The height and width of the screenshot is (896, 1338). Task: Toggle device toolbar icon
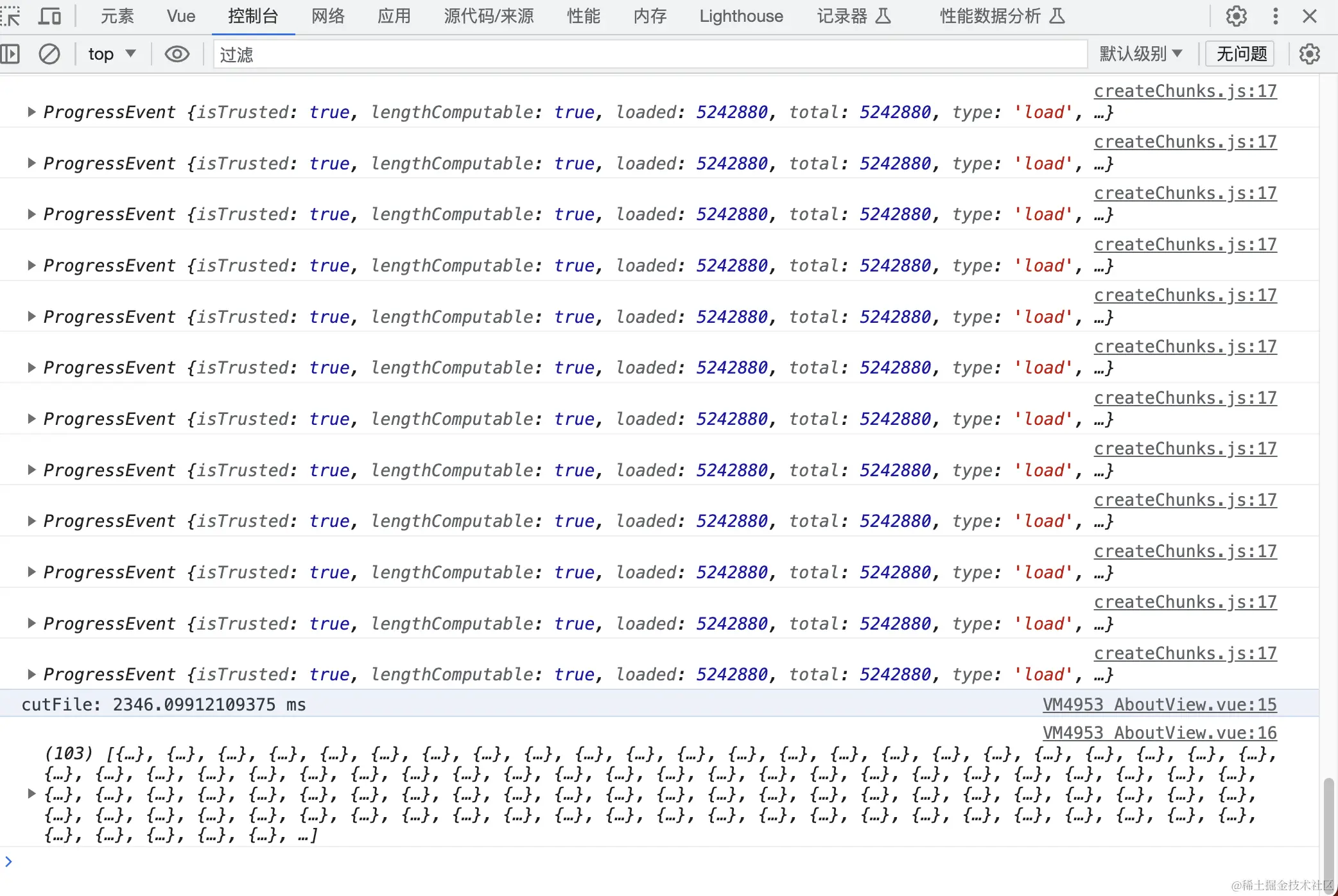(49, 15)
